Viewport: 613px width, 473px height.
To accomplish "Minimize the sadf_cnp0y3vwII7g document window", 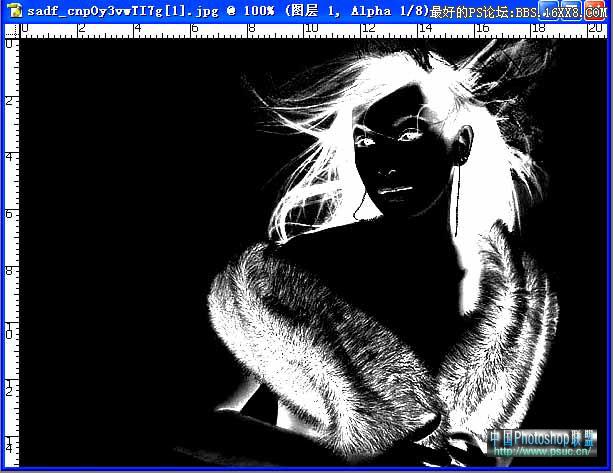I will pyautogui.click(x=548, y=11).
